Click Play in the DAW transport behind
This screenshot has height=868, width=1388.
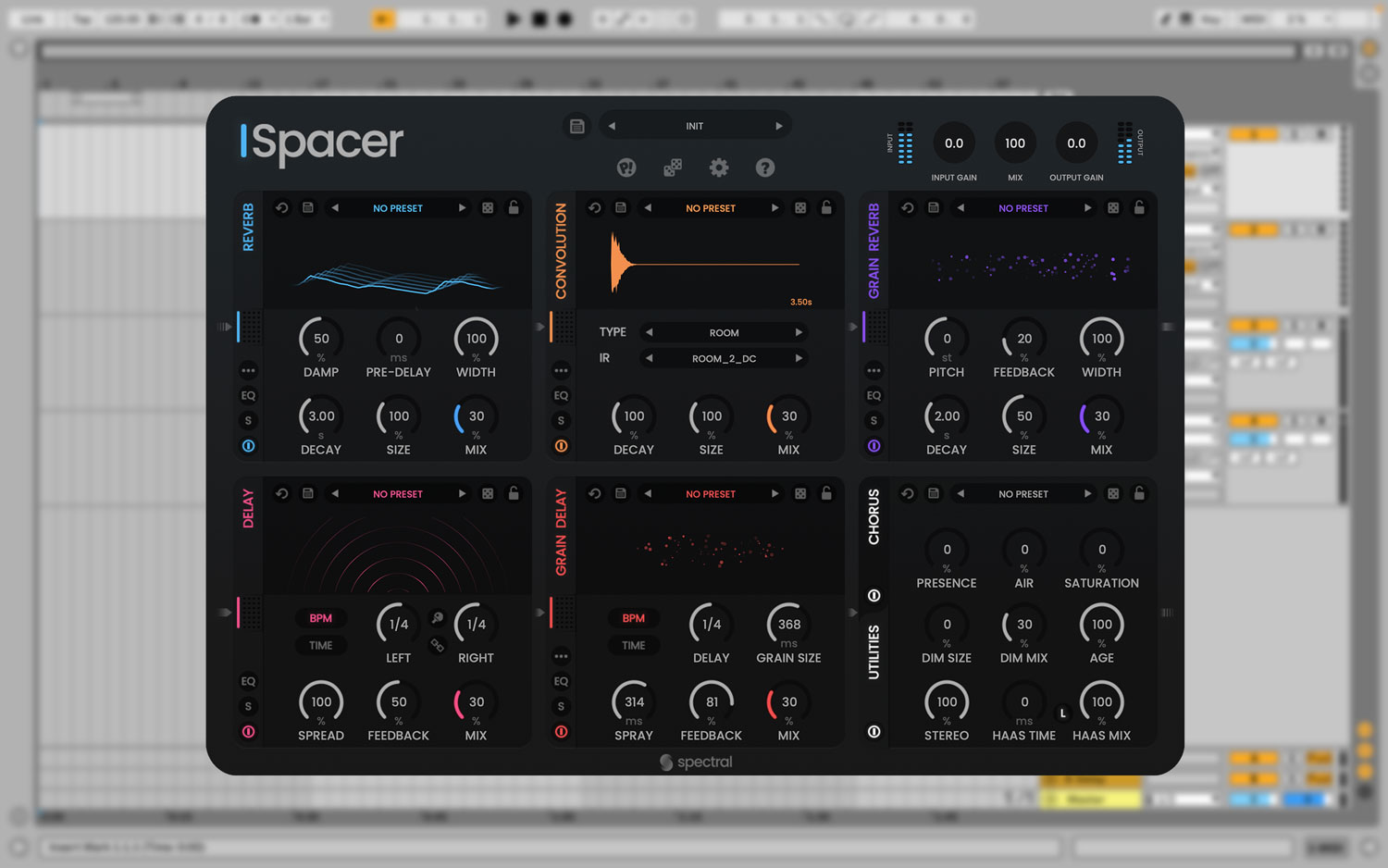pyautogui.click(x=513, y=19)
